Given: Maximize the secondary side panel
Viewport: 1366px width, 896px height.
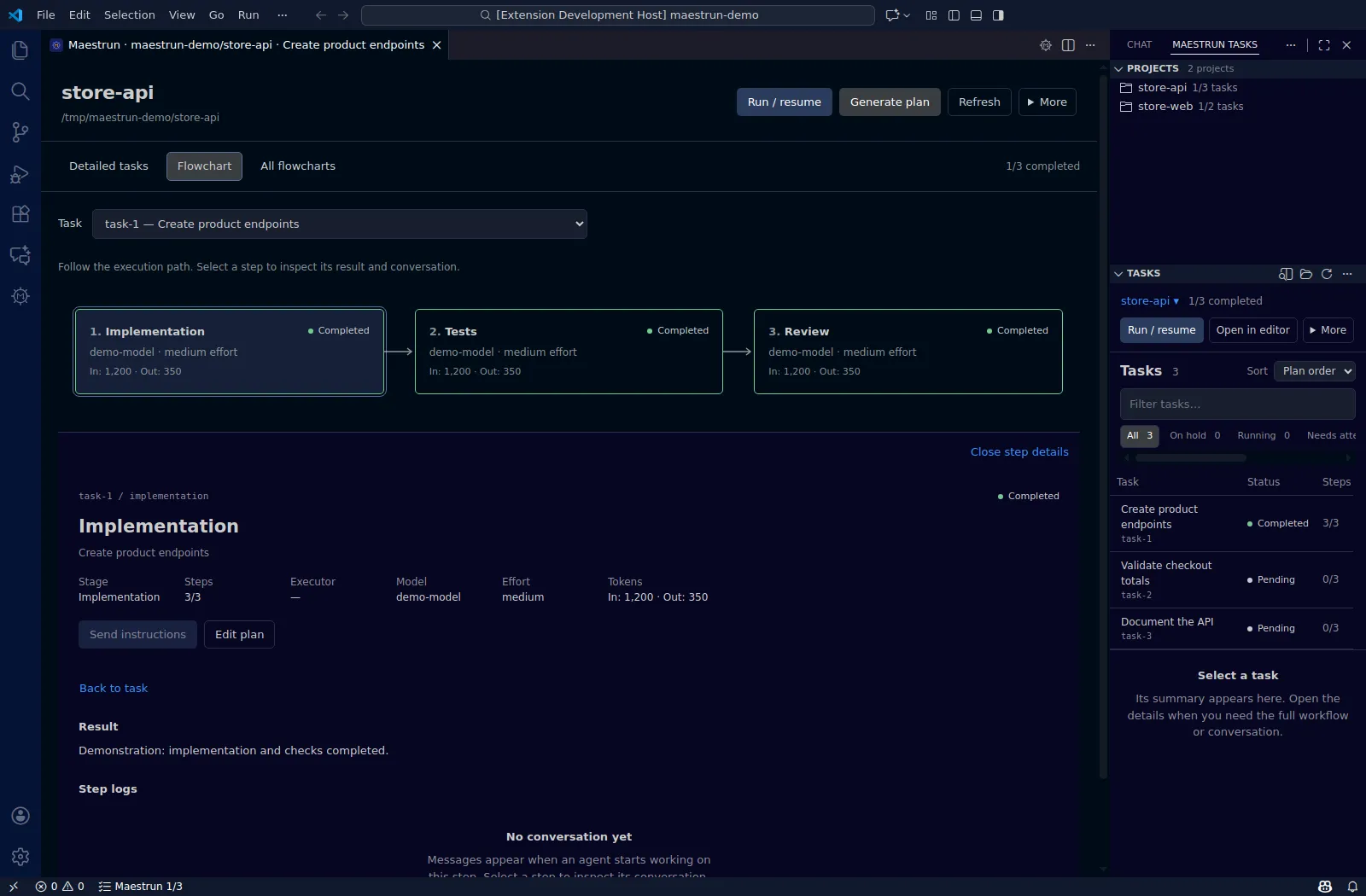Looking at the screenshot, I should [x=1324, y=45].
